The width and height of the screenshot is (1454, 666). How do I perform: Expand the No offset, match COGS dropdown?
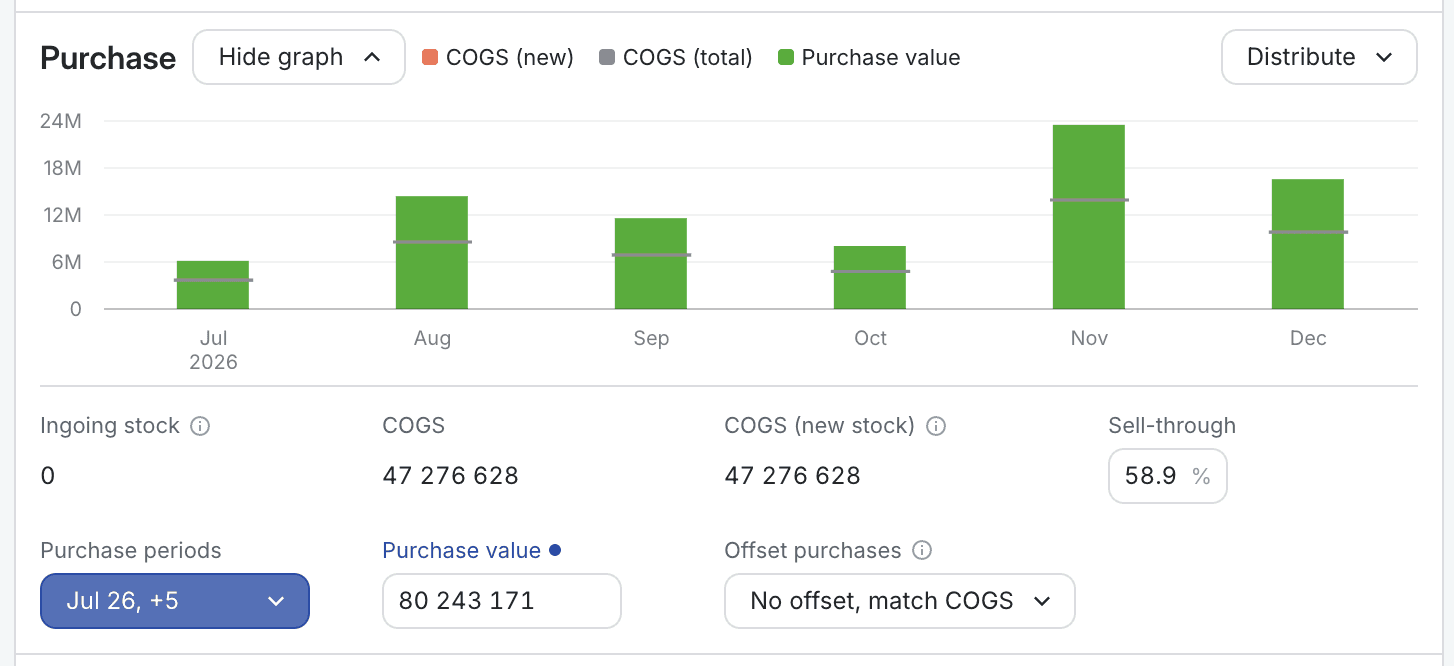(x=900, y=601)
